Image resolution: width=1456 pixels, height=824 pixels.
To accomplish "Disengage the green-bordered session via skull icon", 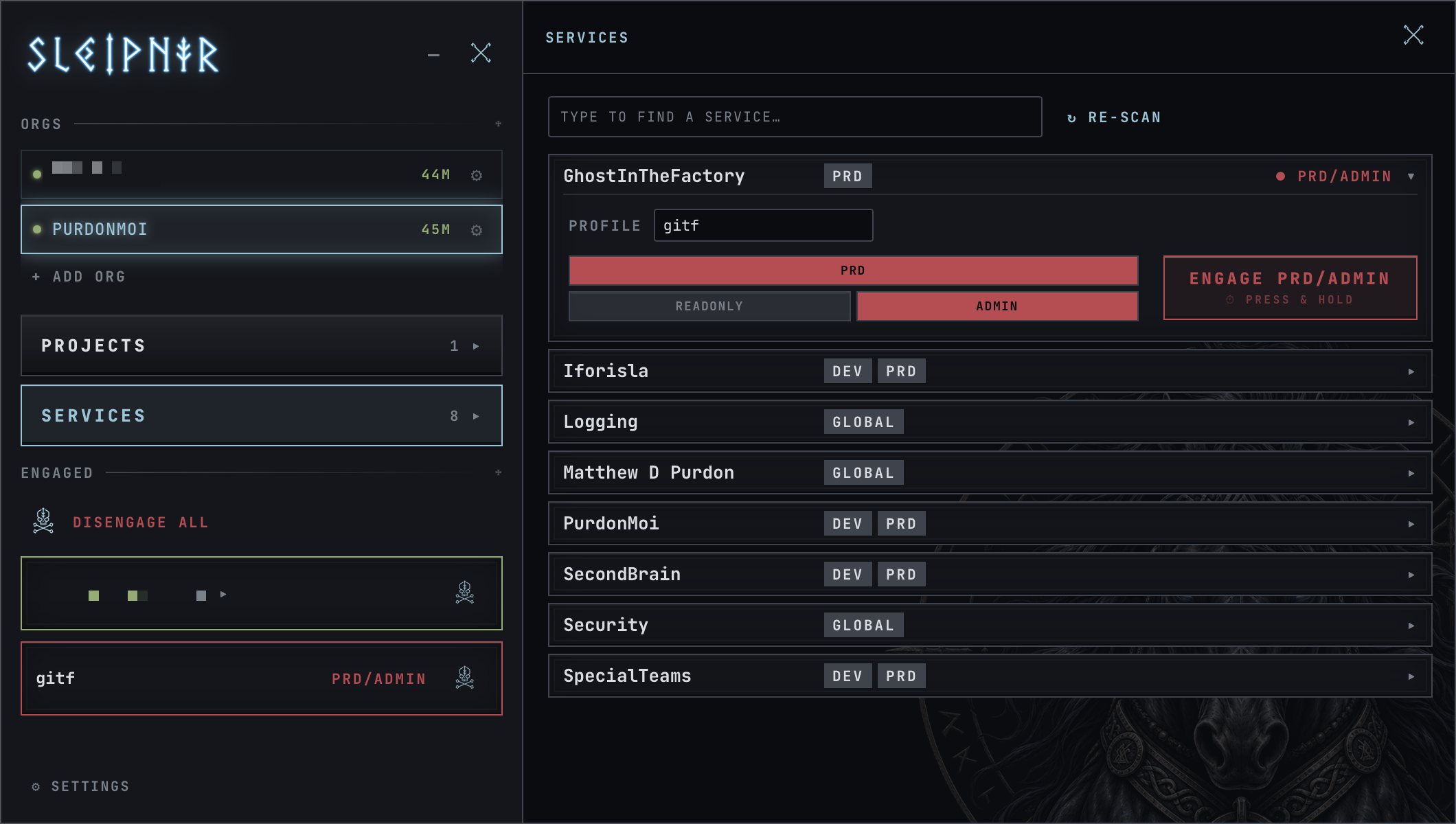I will 465,592.
